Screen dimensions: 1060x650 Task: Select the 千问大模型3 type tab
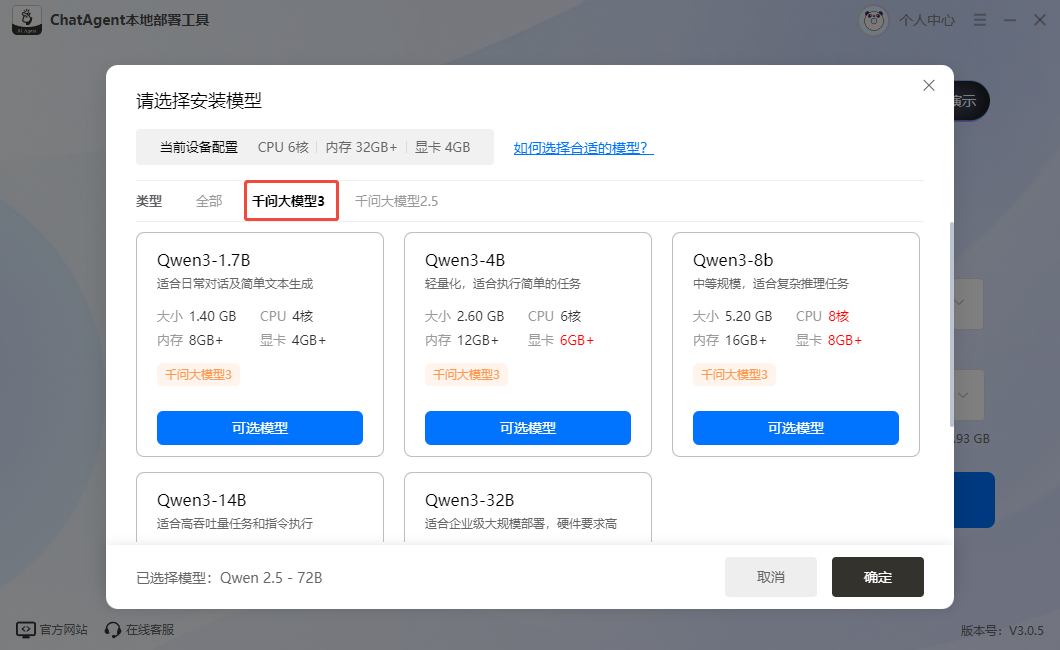coord(291,201)
